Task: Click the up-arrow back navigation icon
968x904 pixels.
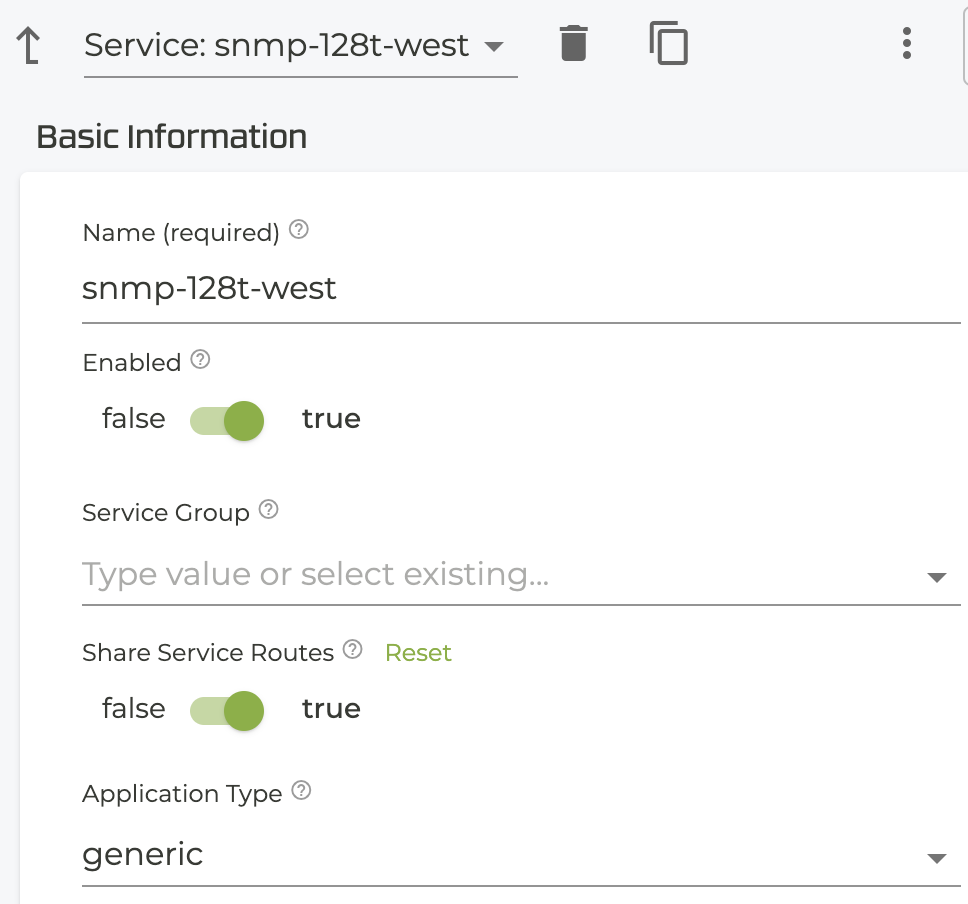Action: pos(29,46)
